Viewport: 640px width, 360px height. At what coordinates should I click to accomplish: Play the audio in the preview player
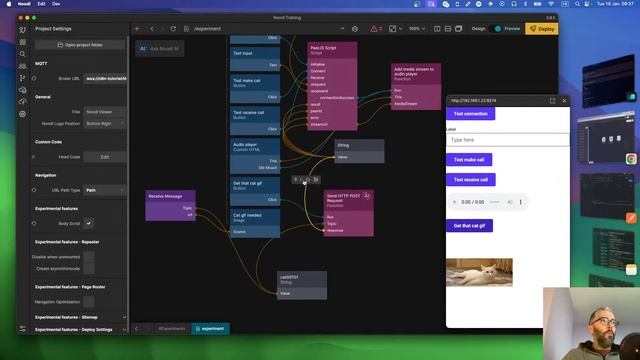click(454, 202)
